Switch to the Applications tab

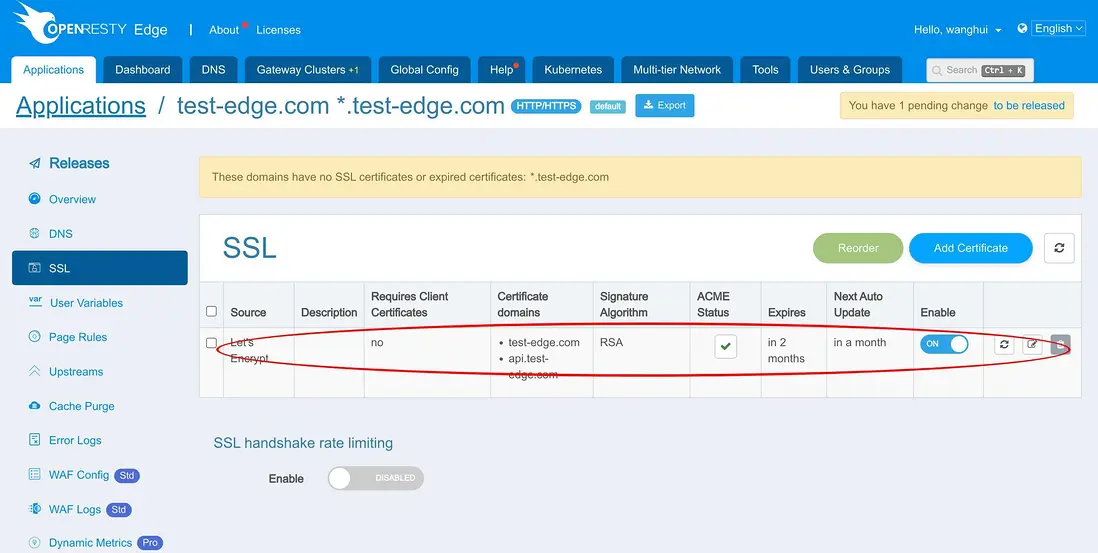coord(53,70)
